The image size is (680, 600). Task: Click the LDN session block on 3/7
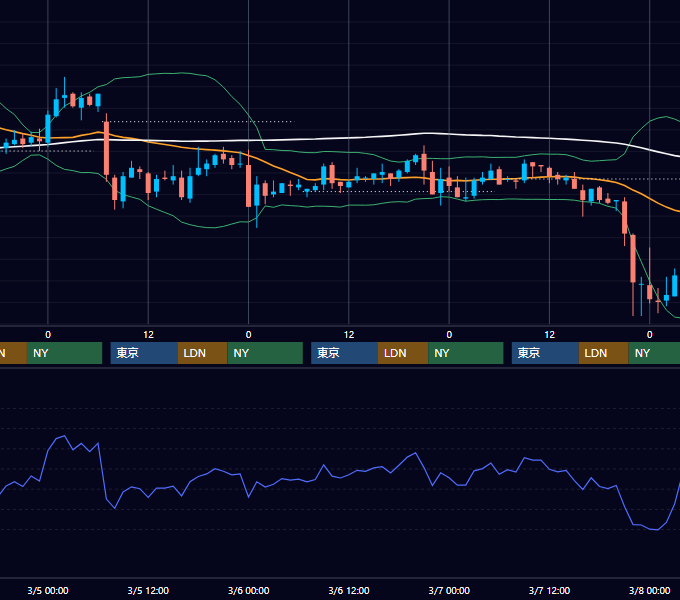(604, 353)
